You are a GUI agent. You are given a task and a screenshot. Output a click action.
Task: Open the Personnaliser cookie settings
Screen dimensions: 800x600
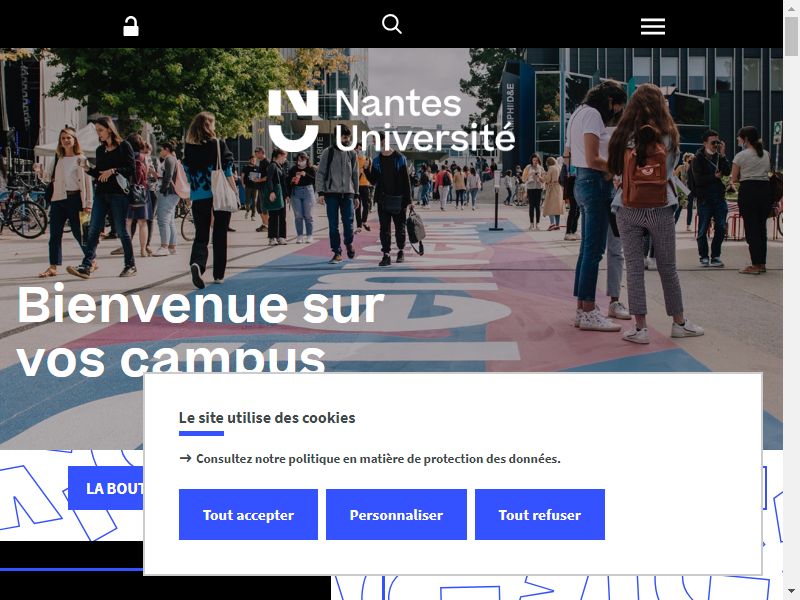396,514
